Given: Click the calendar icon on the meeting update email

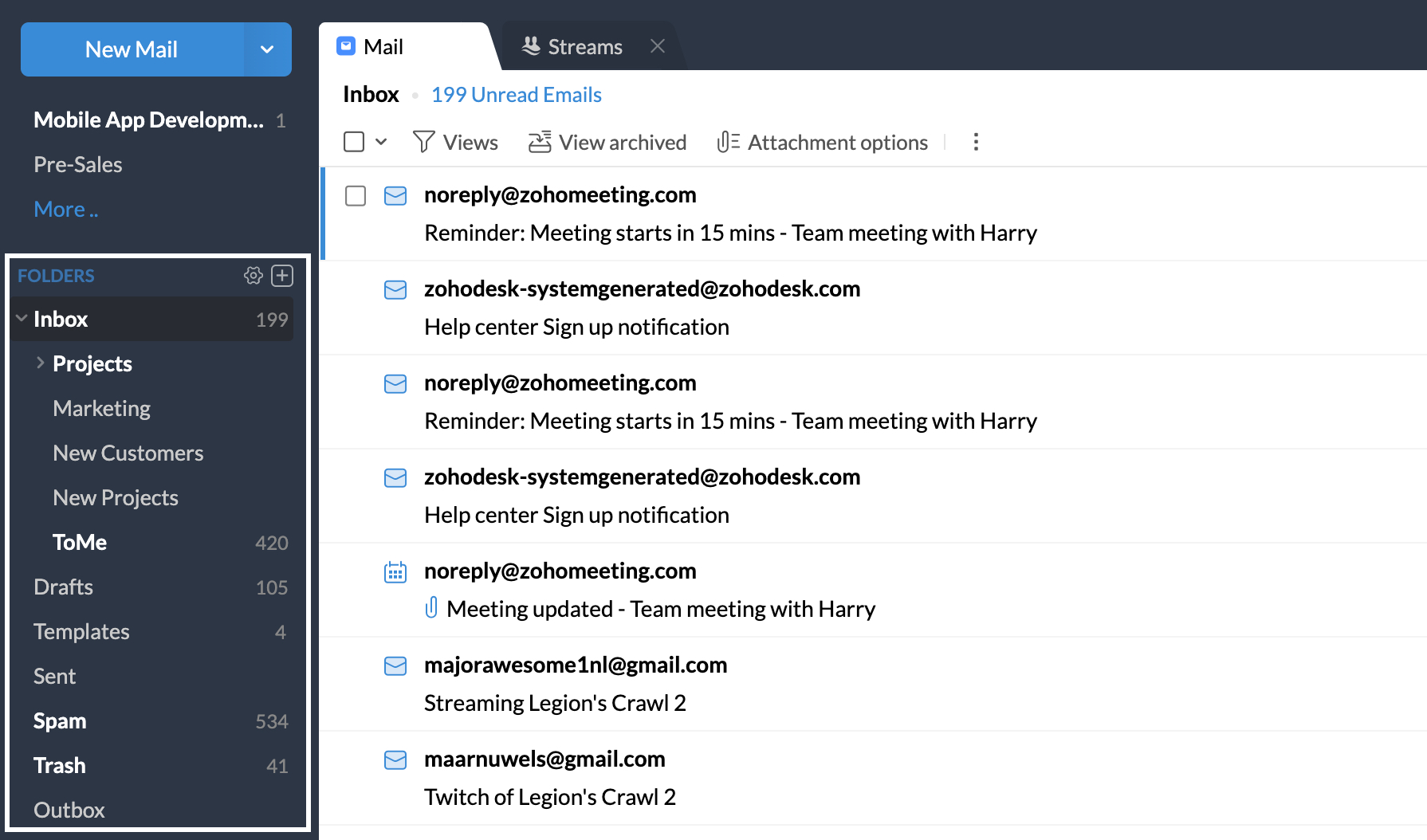Looking at the screenshot, I should 395,571.
